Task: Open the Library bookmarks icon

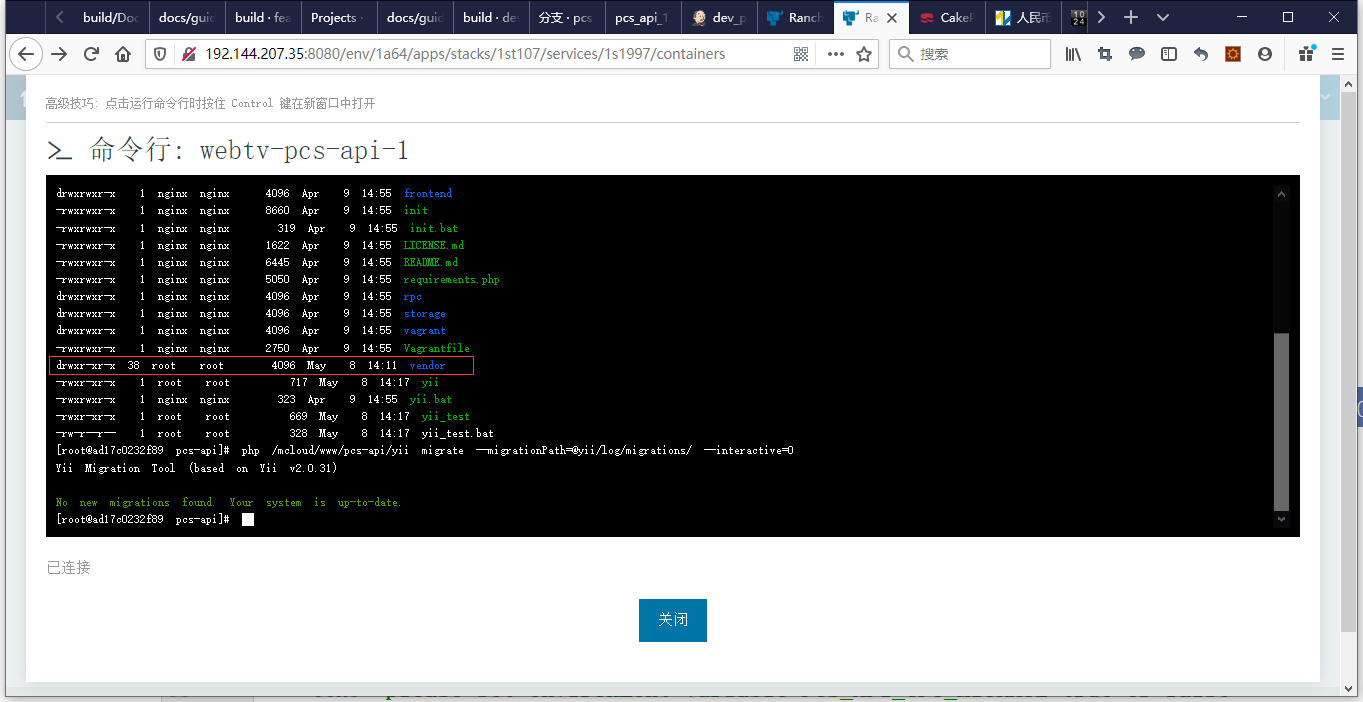Action: pos(1073,54)
